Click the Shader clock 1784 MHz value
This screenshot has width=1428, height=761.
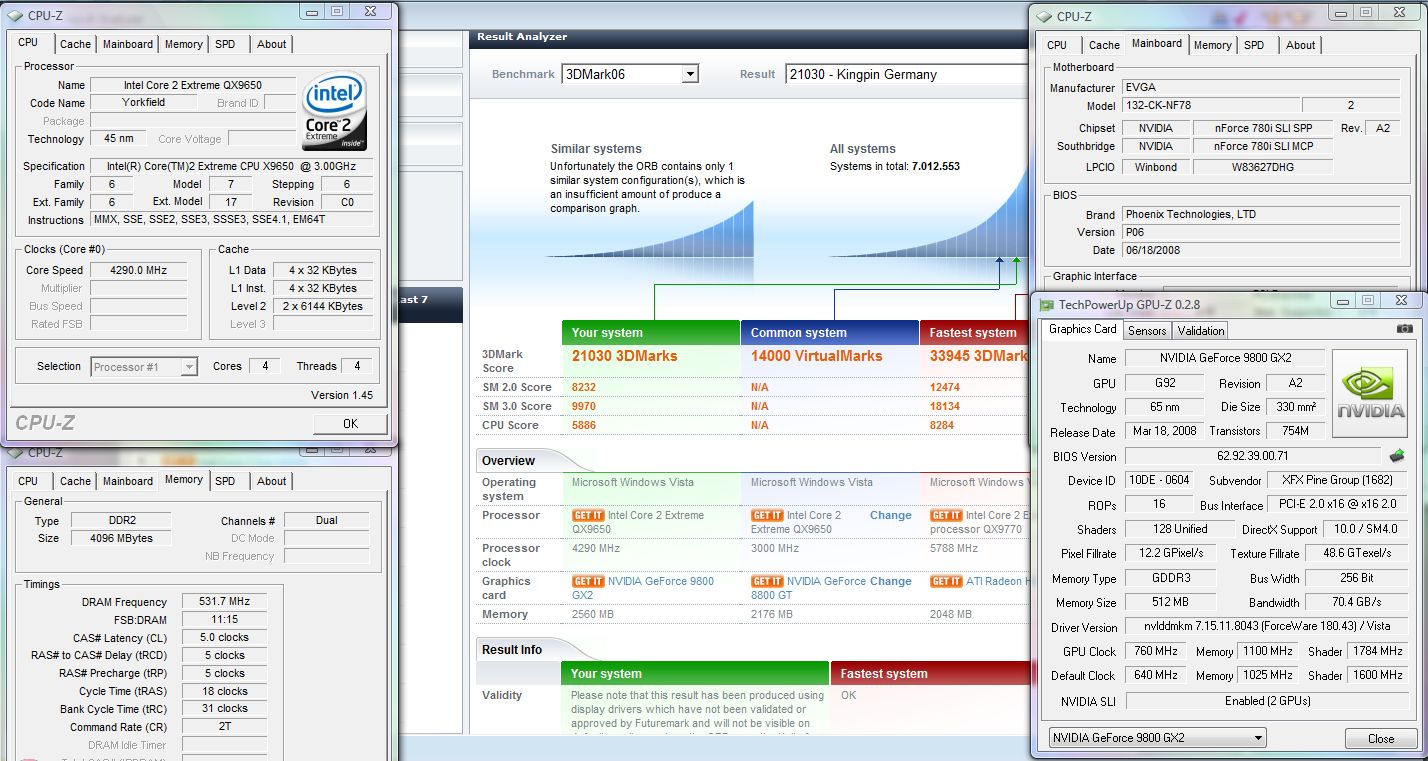click(1378, 651)
